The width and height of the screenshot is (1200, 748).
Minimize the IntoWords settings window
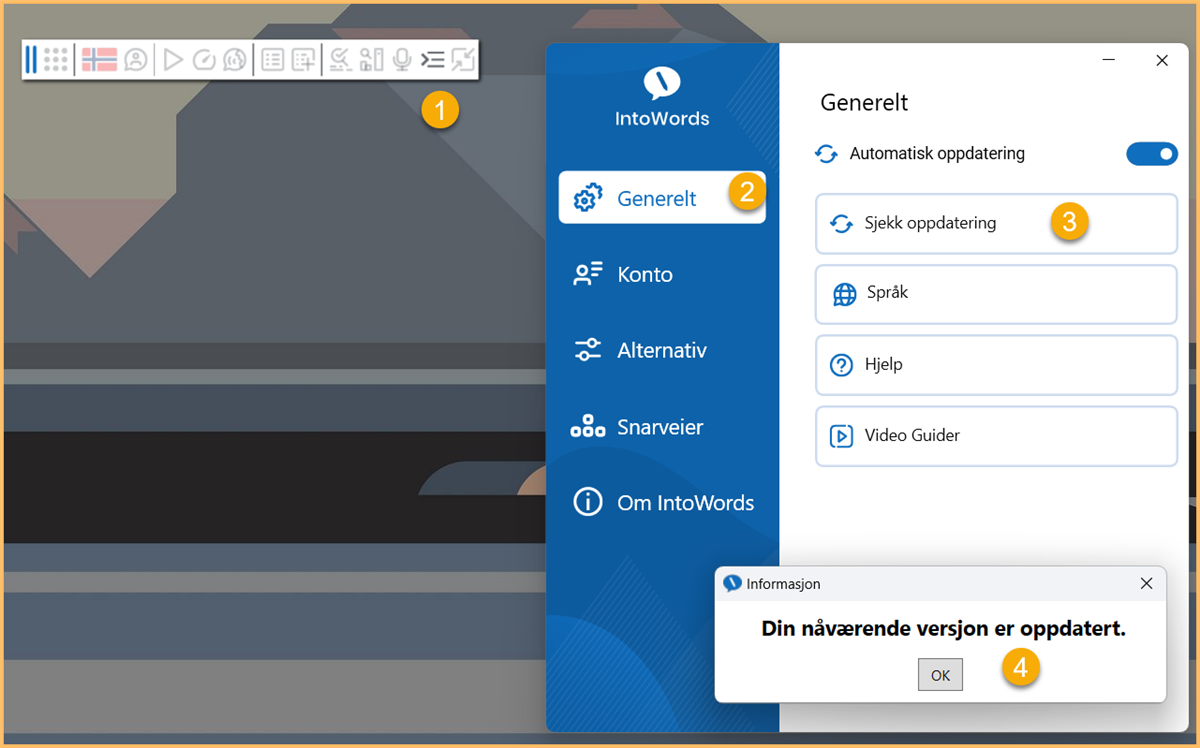coord(1109,60)
